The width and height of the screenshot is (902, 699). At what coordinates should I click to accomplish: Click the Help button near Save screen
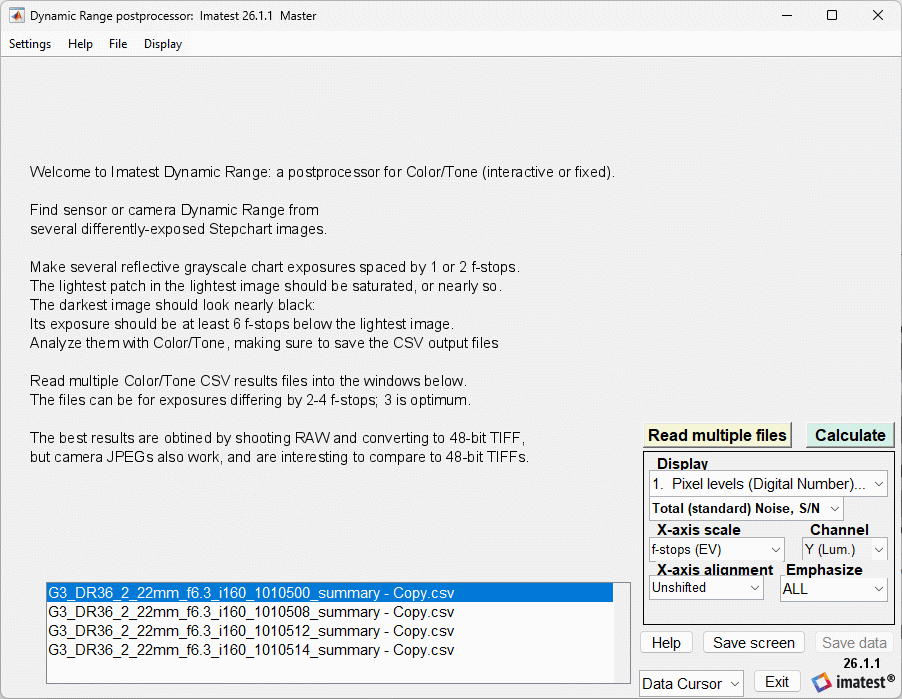point(666,643)
